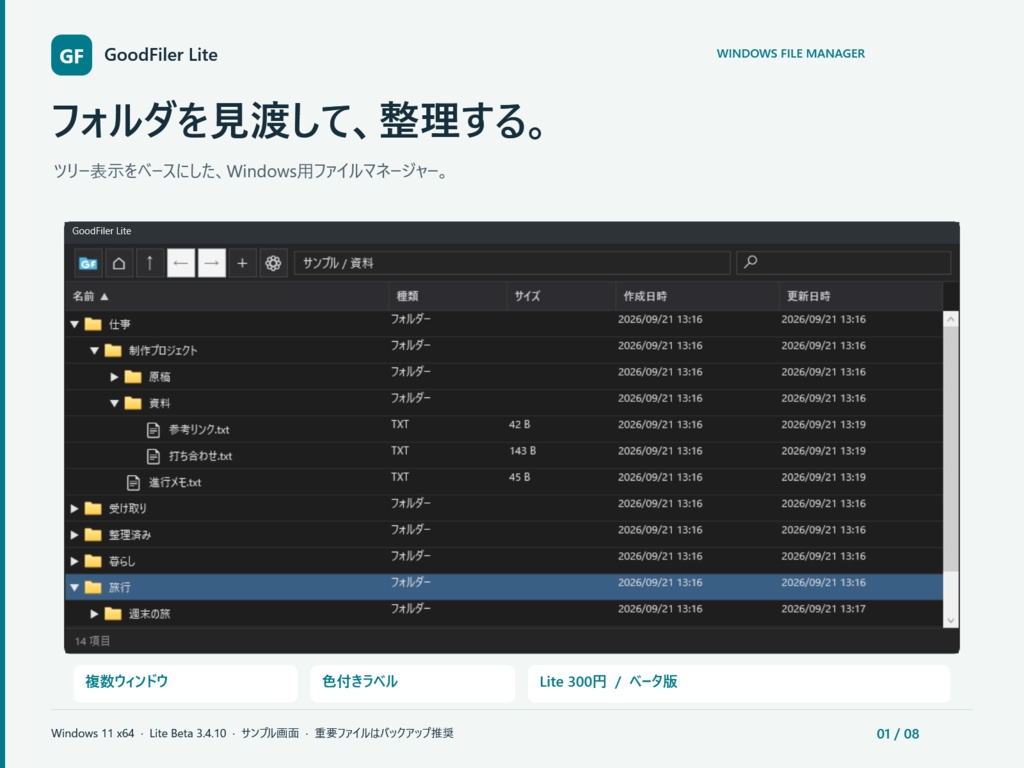Click the 資料 folder icon
The image size is (1024, 768).
(x=133, y=403)
